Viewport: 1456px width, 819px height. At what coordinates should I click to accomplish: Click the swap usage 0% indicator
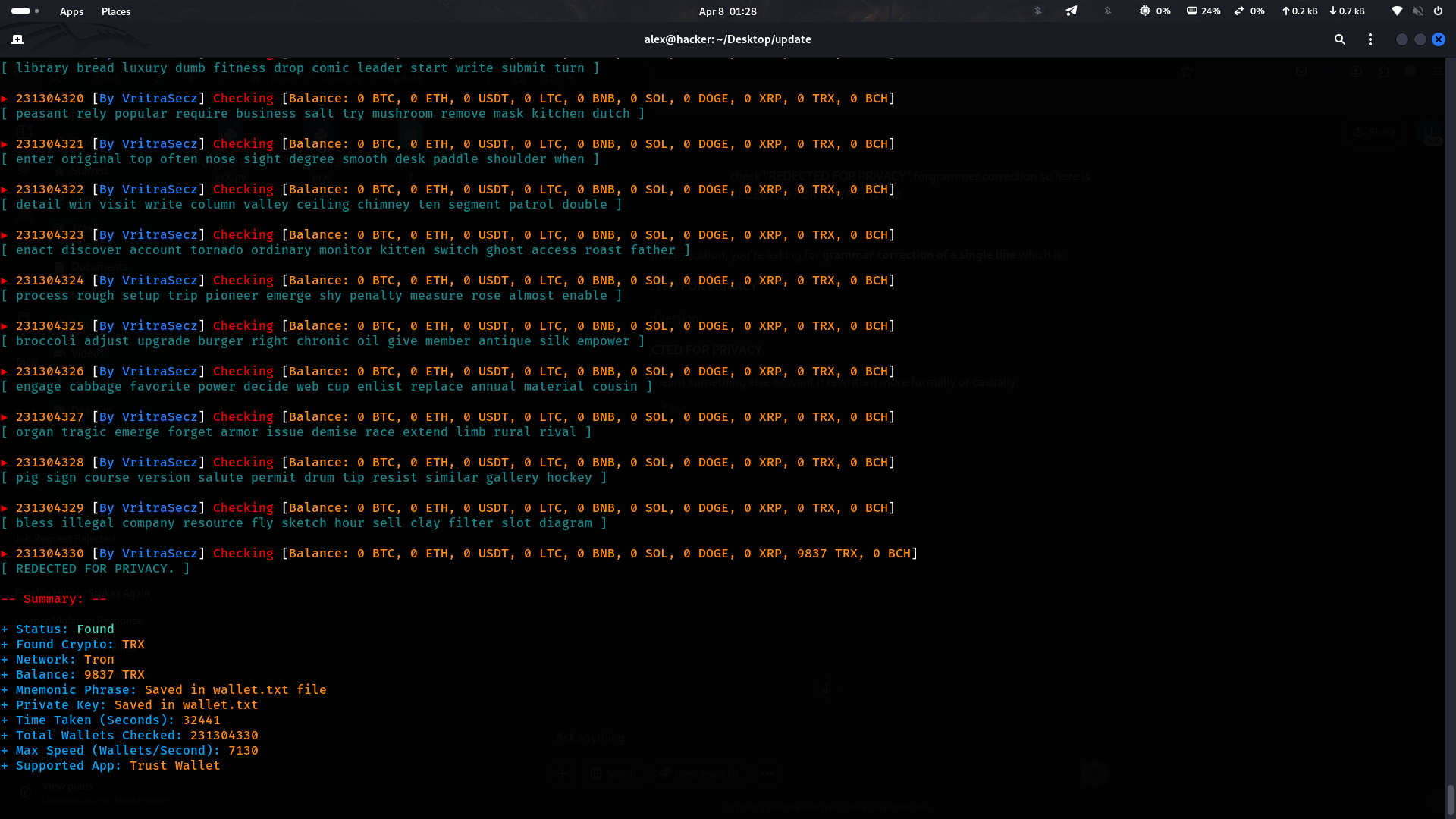tap(1249, 11)
